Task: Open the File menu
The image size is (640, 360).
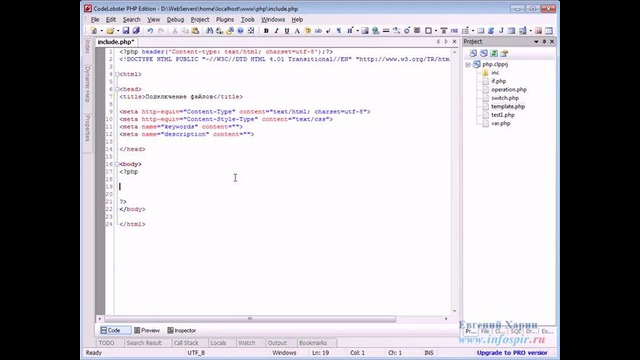Action: point(95,20)
